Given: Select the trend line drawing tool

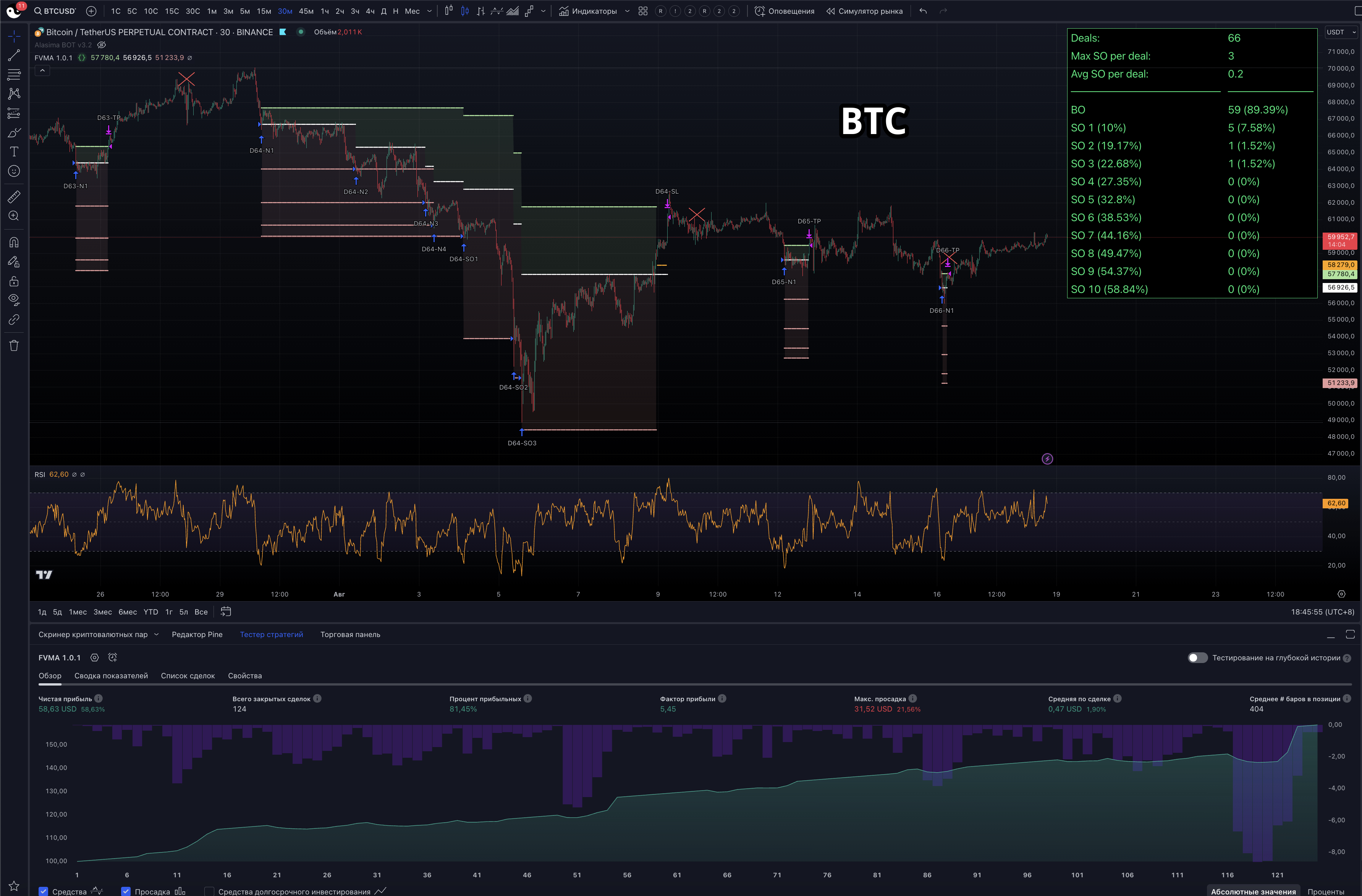Looking at the screenshot, I should point(14,55).
